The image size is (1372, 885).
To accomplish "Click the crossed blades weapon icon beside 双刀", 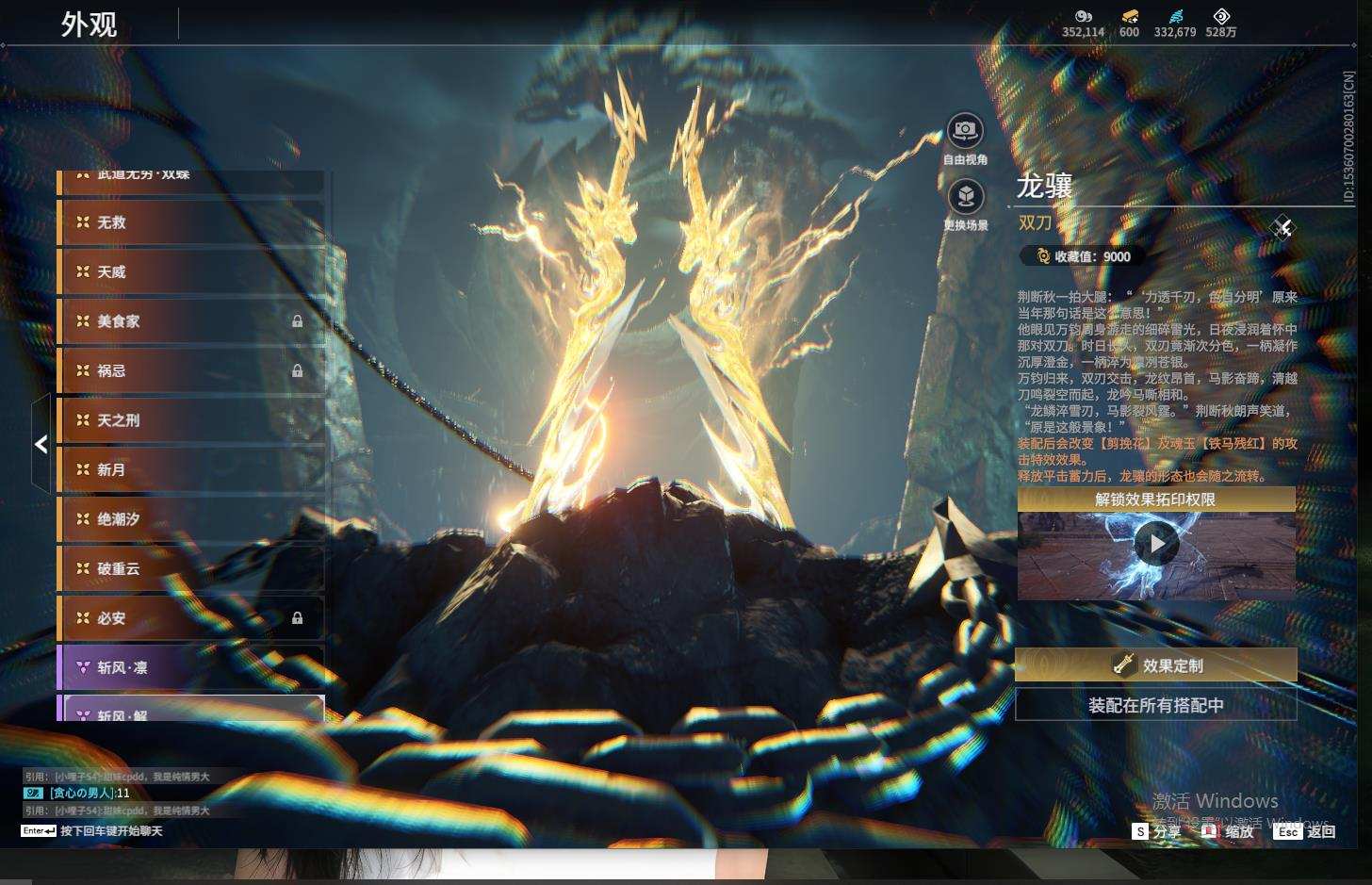I will coord(1282,227).
